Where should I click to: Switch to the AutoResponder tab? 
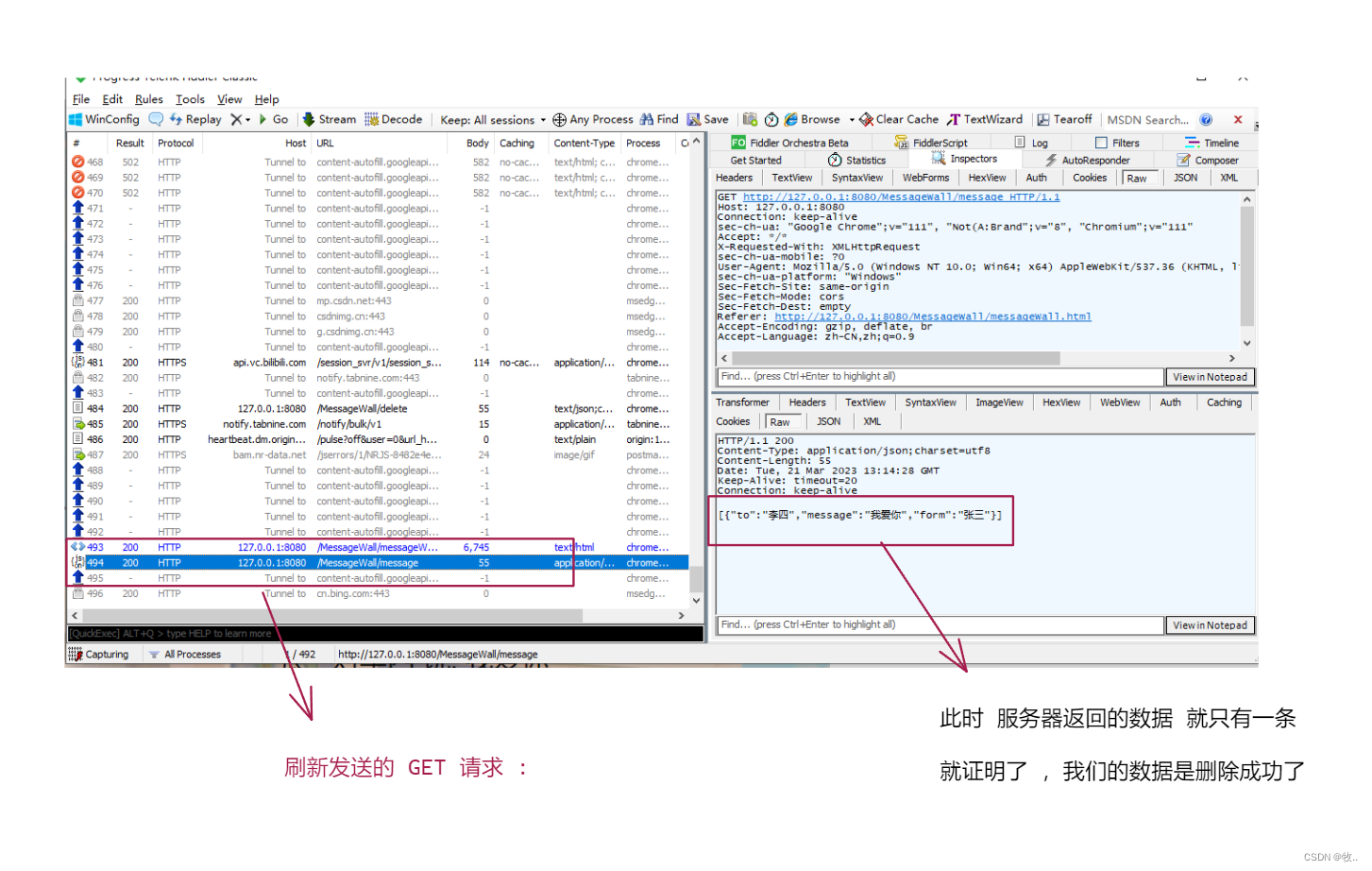pos(1087,161)
